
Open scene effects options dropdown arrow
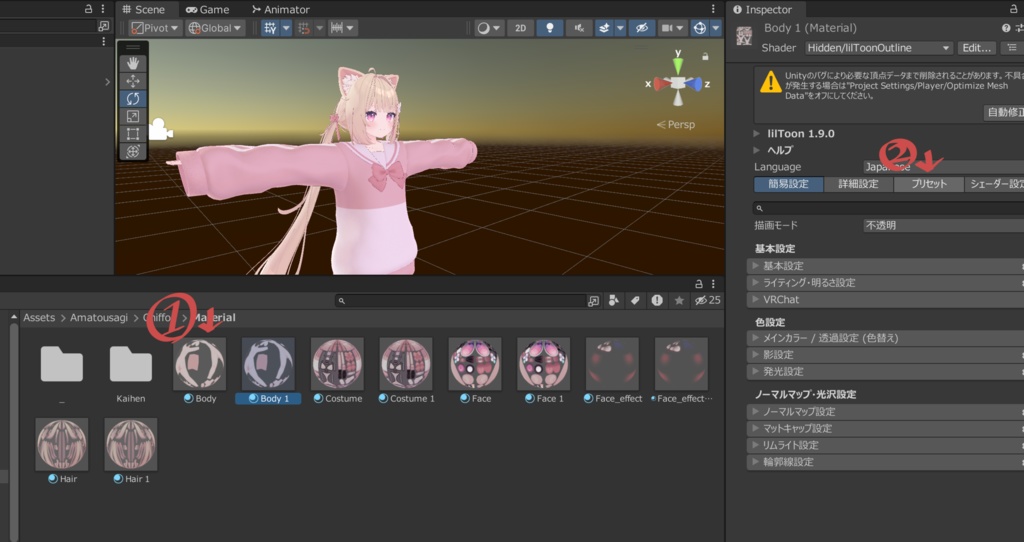(x=620, y=28)
